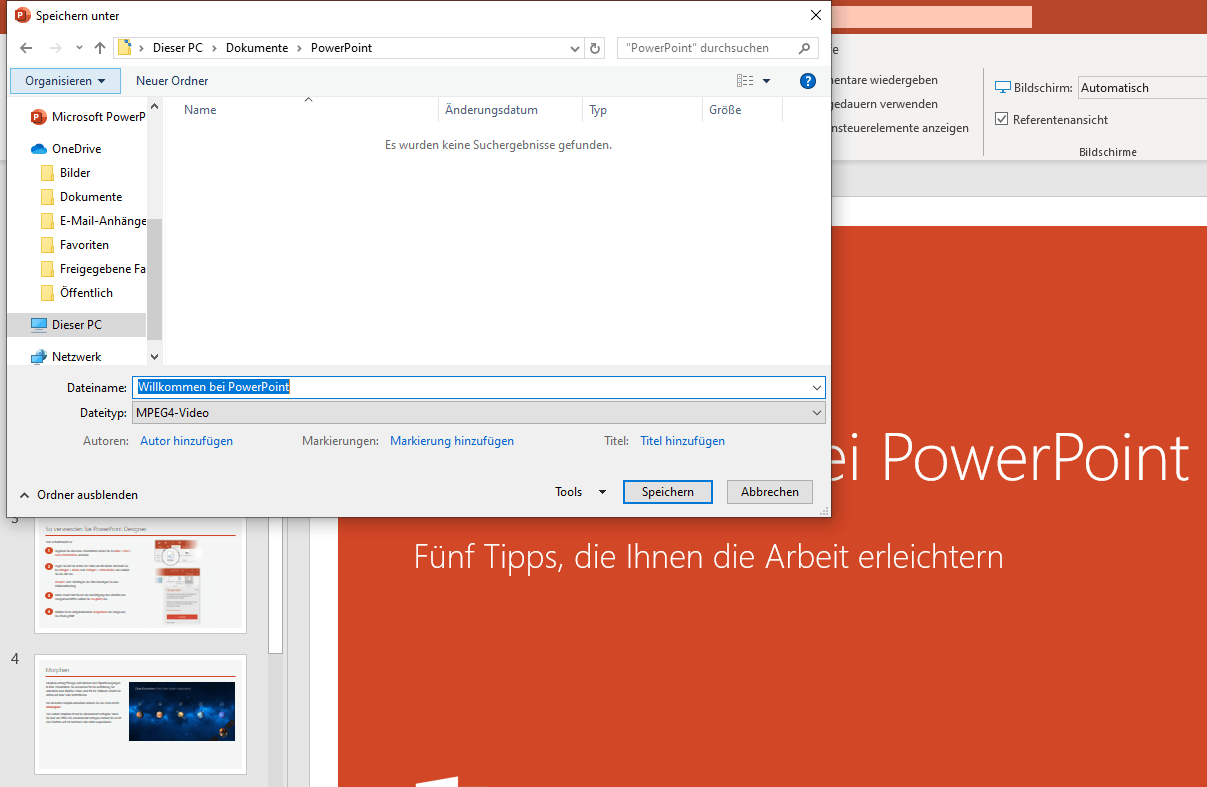
Task: Open recent locations dropdown arrow
Action: click(x=78, y=48)
